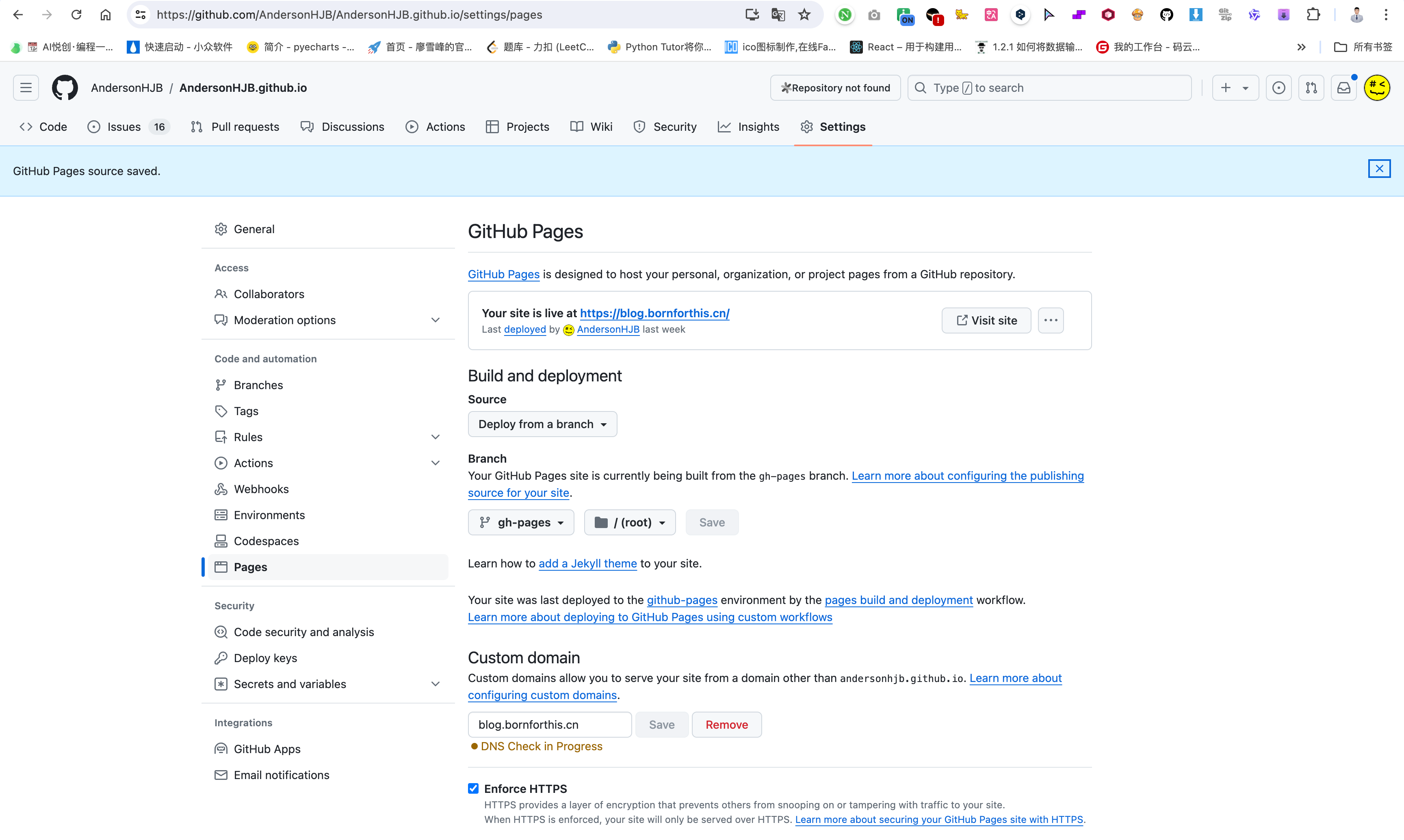Expand the Rules section in sidebar
1404x840 pixels.
435,437
